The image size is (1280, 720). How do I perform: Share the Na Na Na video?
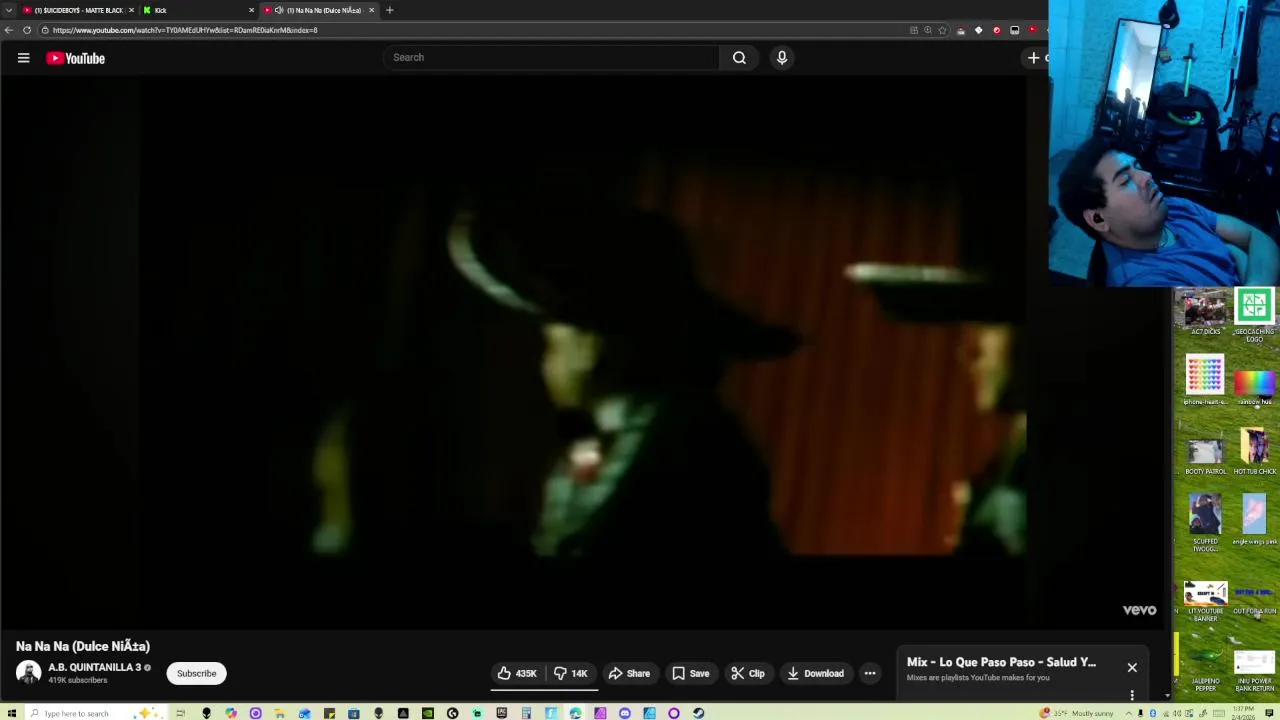(629, 673)
